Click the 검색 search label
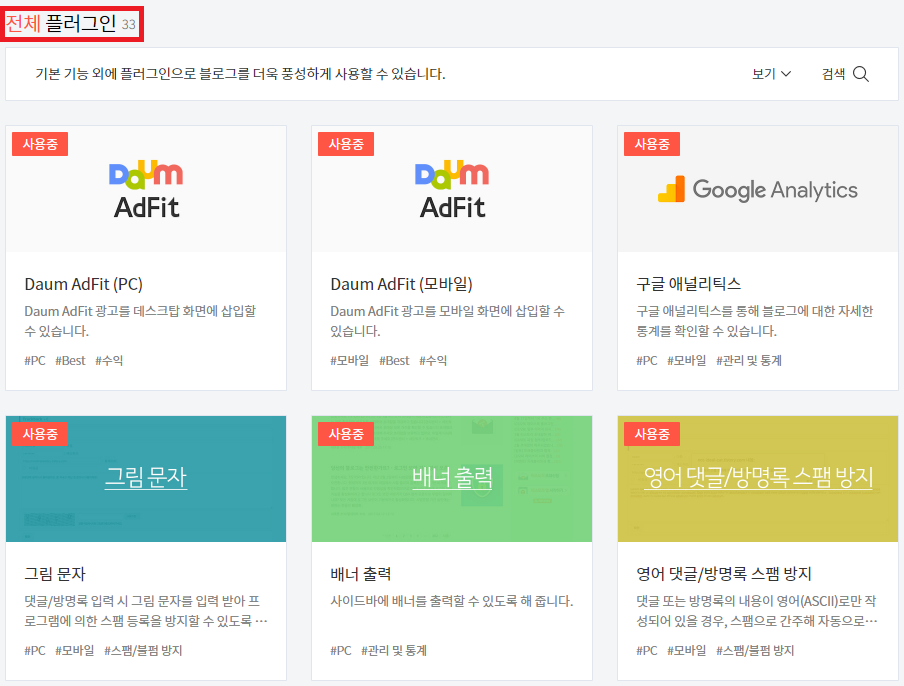Image resolution: width=904 pixels, height=686 pixels. coord(833,74)
